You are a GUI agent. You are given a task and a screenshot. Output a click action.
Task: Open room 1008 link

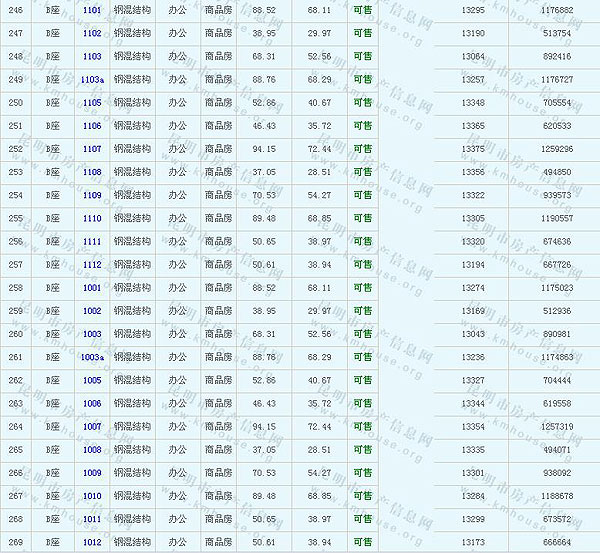click(x=92, y=450)
